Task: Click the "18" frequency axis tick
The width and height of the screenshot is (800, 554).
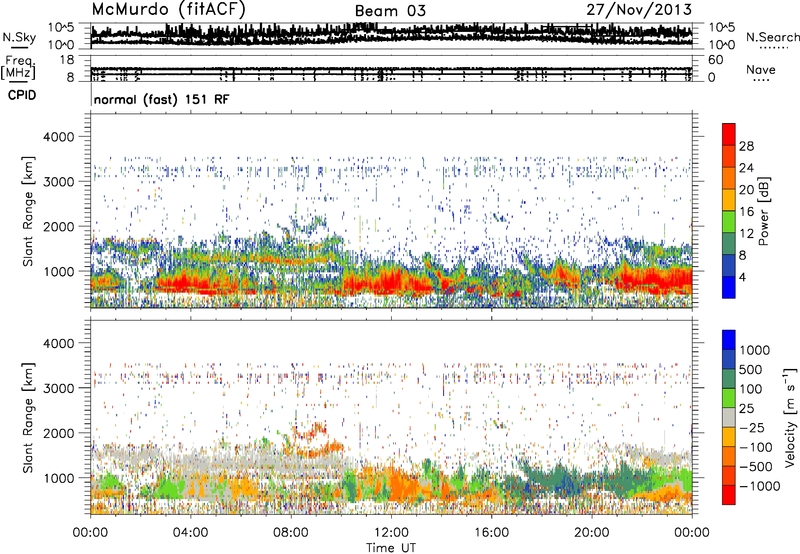Action: (x=67, y=60)
